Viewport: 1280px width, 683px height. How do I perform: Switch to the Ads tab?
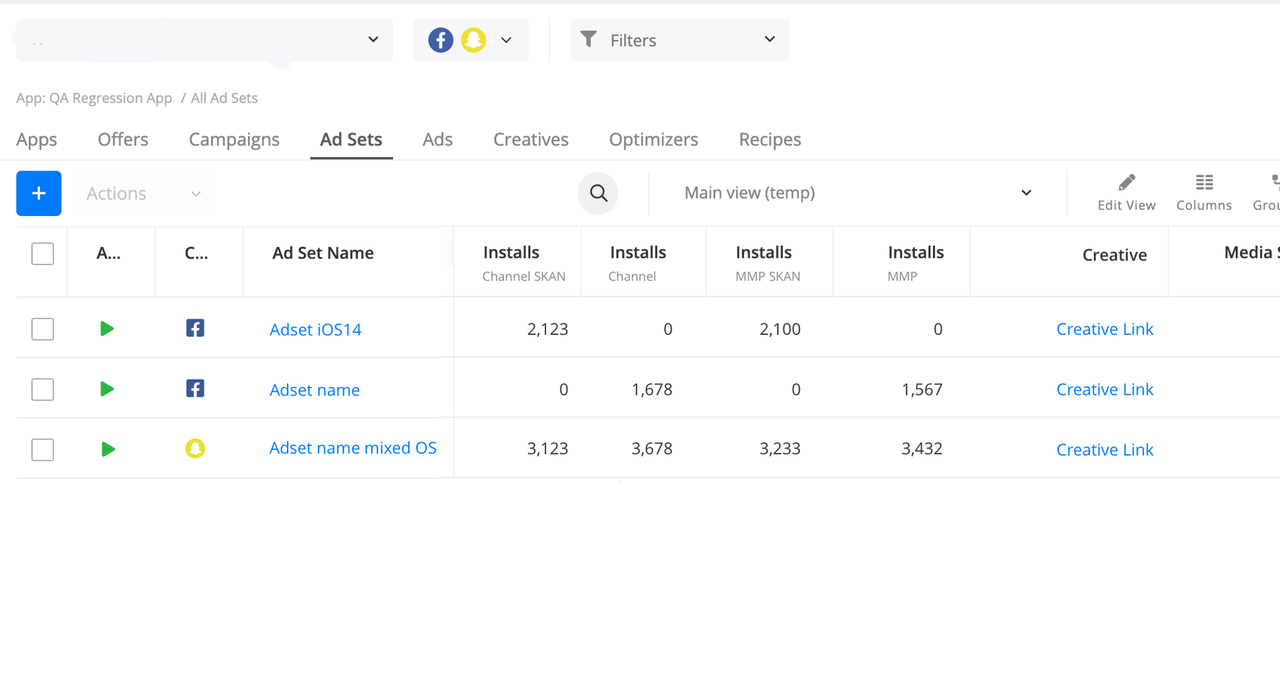click(437, 139)
